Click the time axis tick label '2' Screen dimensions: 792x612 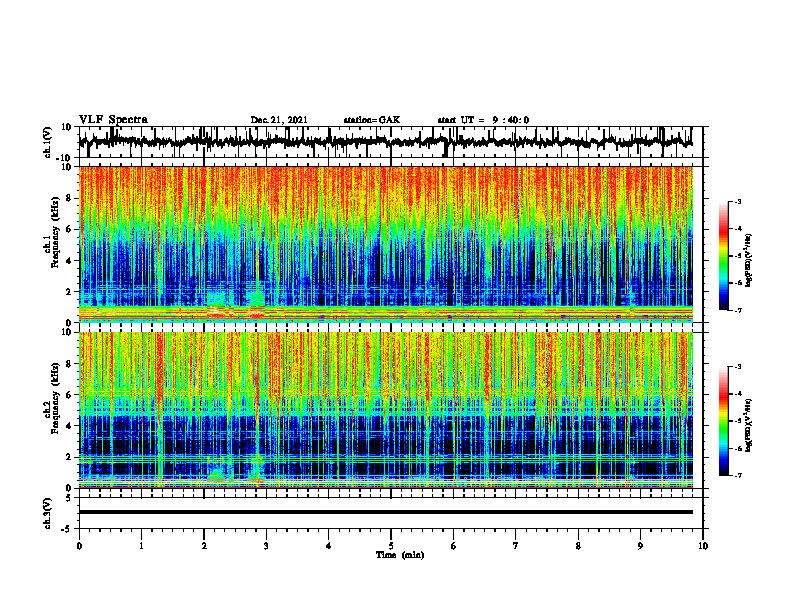pos(204,546)
